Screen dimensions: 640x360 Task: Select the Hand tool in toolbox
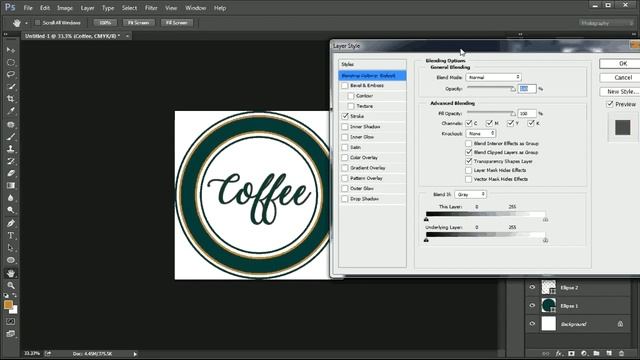click(x=11, y=273)
